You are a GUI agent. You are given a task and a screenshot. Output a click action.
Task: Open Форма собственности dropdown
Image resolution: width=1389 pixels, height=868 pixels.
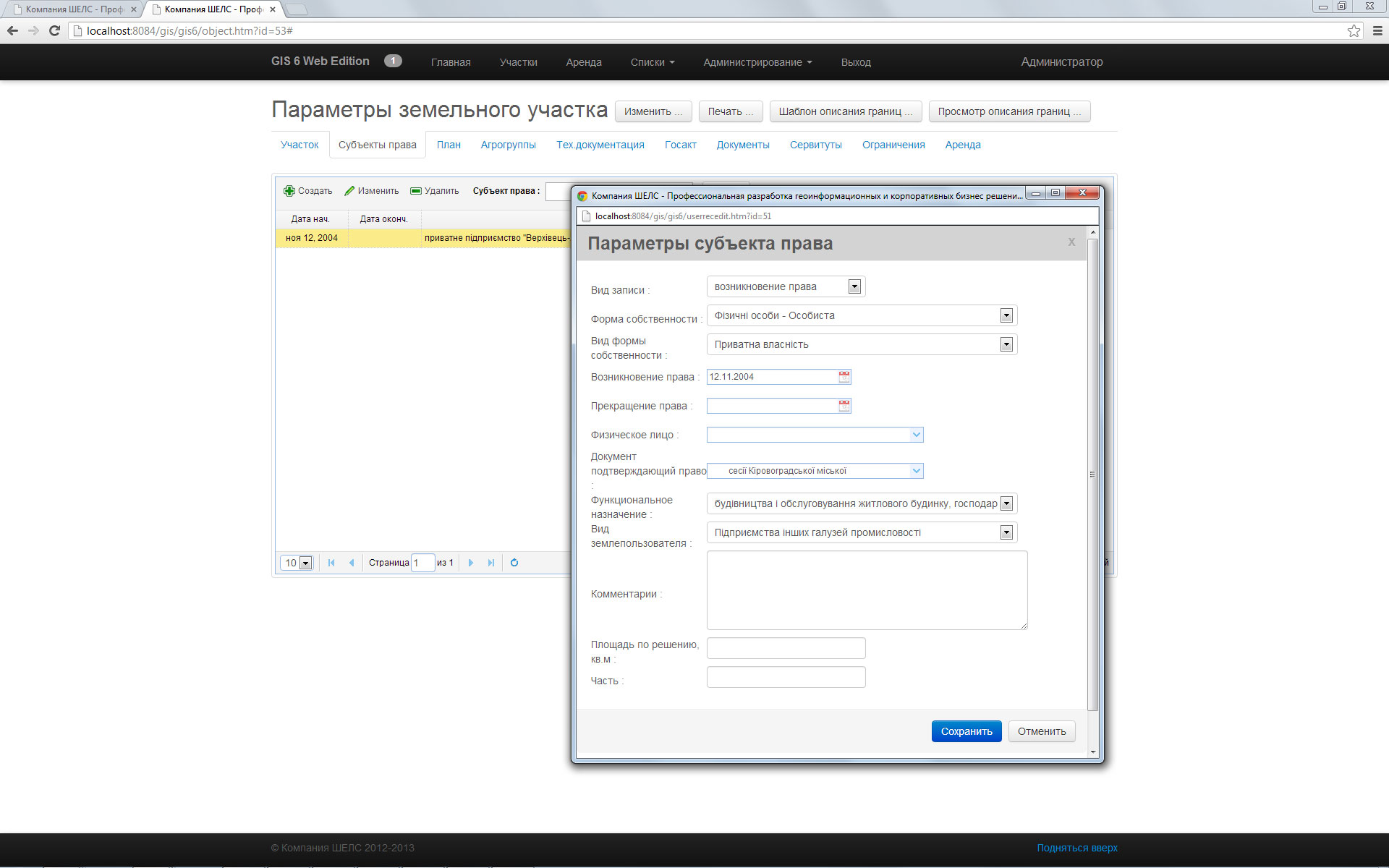1006,315
